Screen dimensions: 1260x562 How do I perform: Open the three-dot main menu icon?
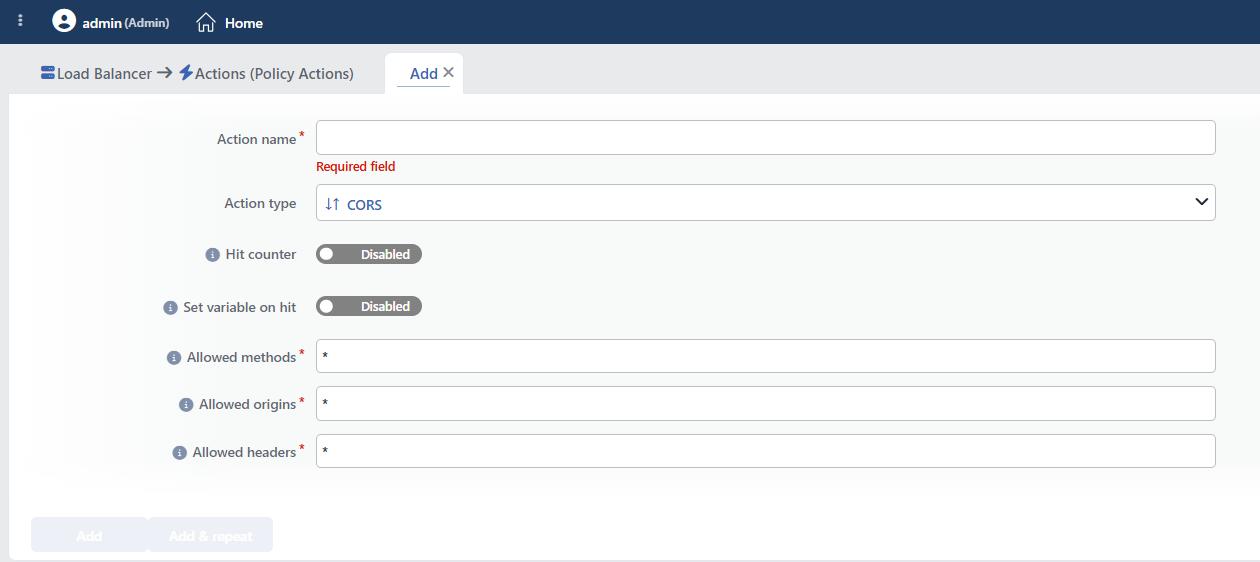pyautogui.click(x=21, y=21)
